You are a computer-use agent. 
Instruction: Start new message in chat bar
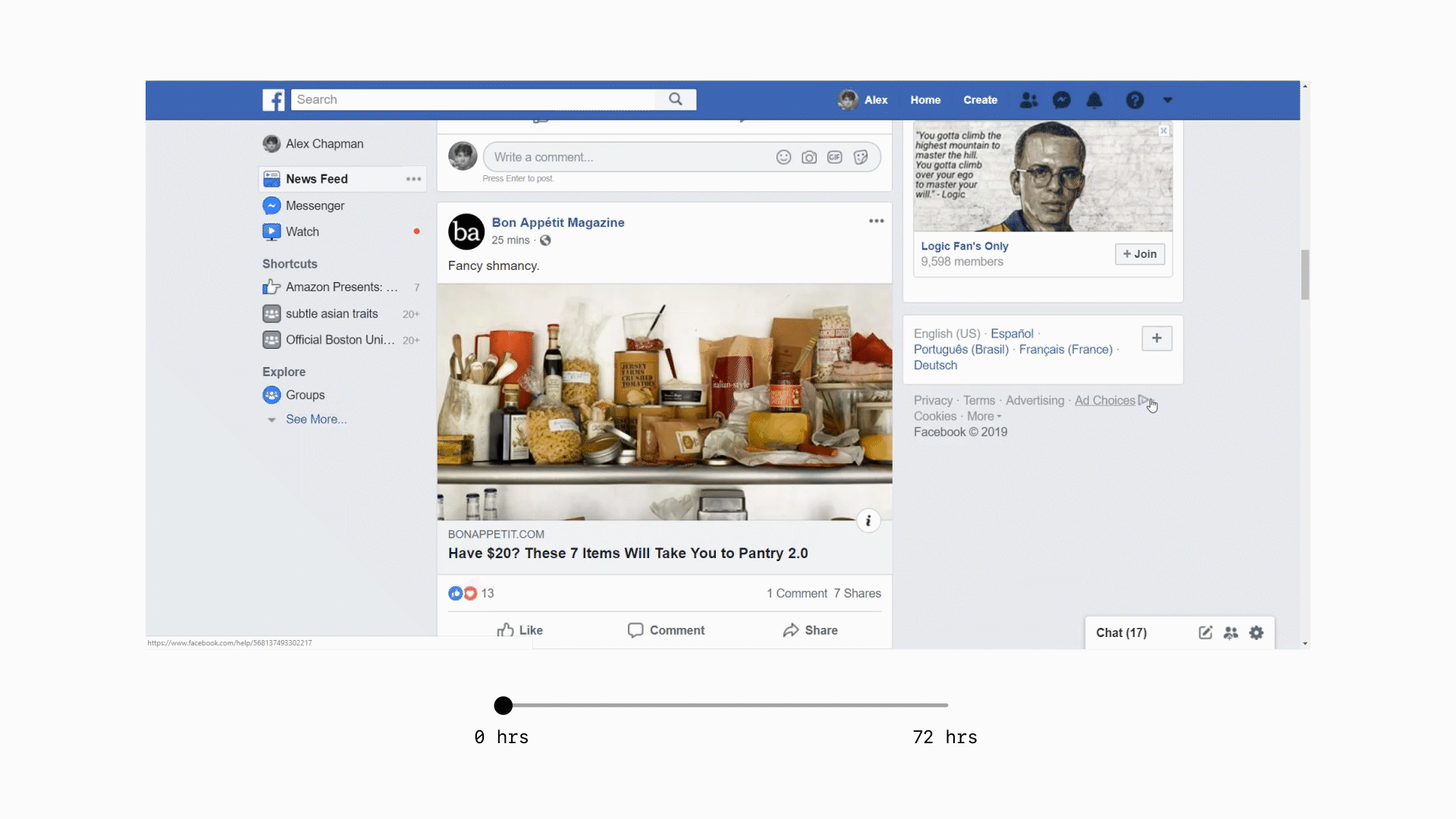(1205, 632)
